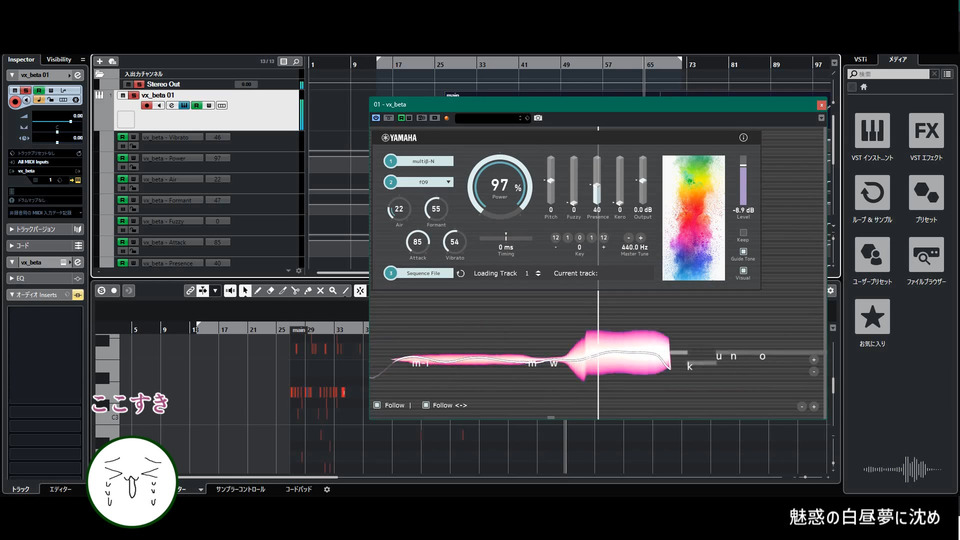The width and height of the screenshot is (960, 540).
Task: Select the Erase tool in key editor
Action: pyautogui.click(x=270, y=291)
